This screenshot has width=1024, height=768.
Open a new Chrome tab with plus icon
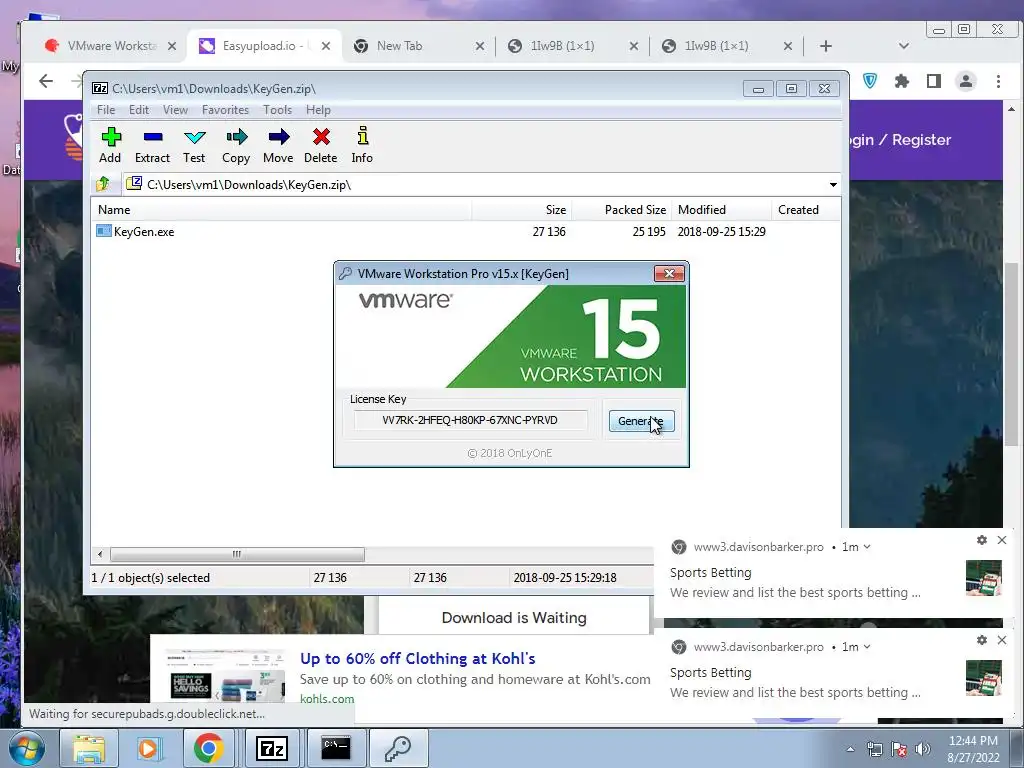click(825, 46)
